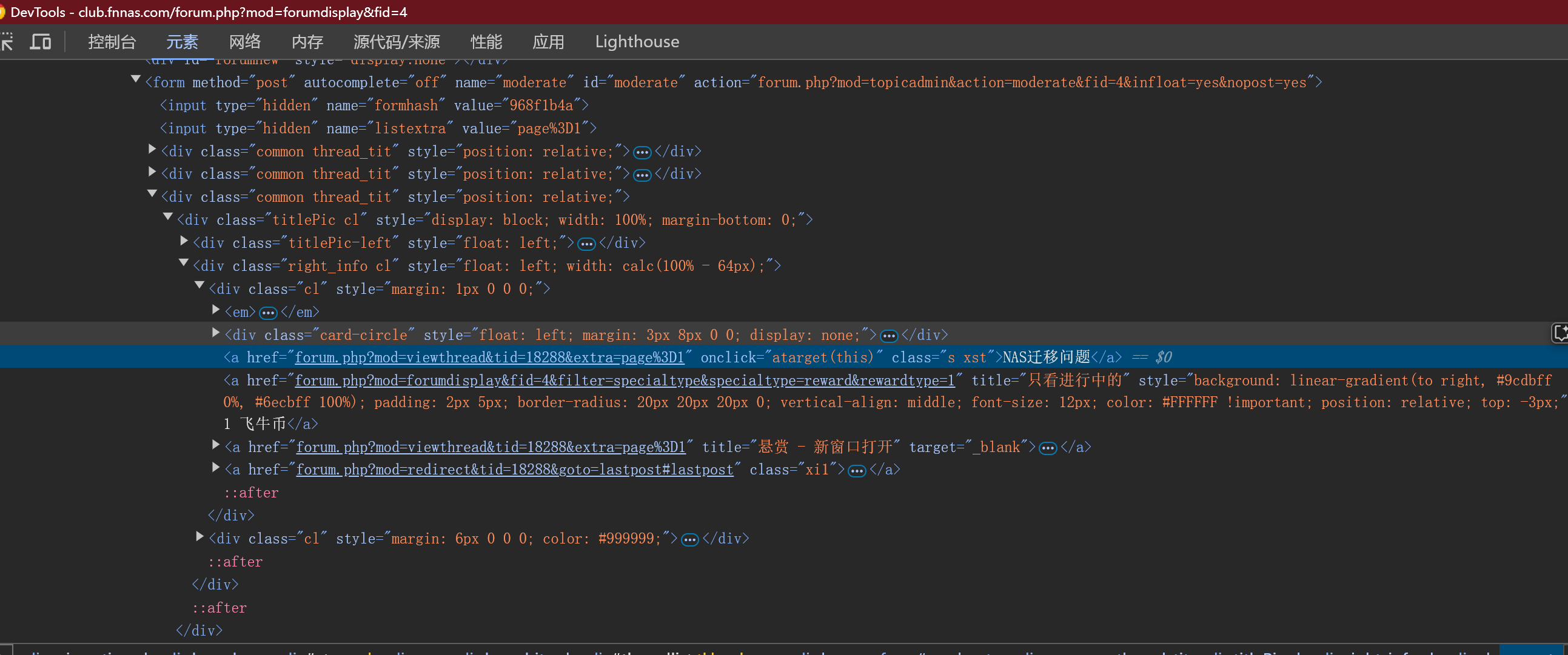
Task: Open the 性能 tab
Action: point(486,41)
